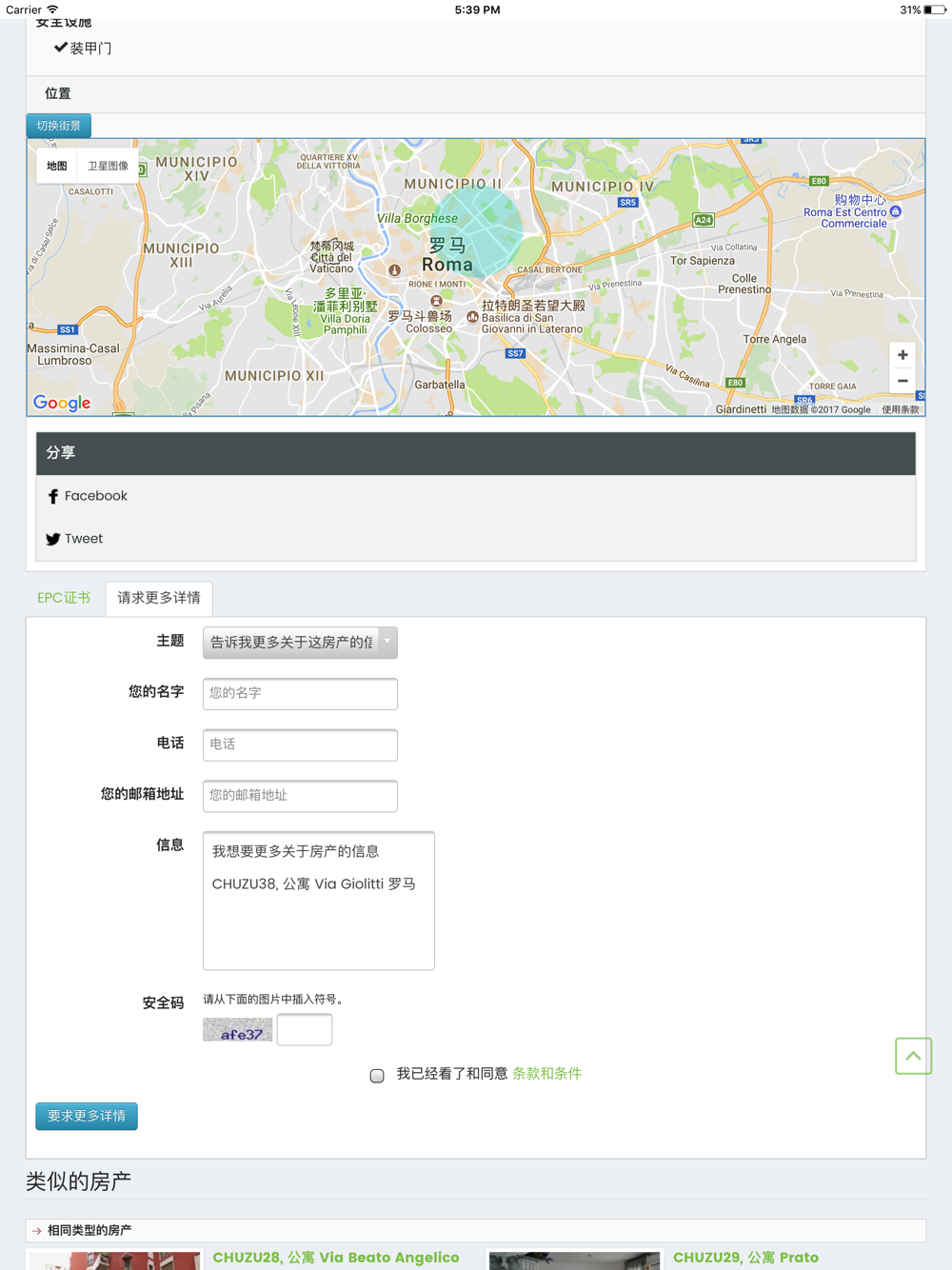The width and height of the screenshot is (952, 1270).
Task: Tap the Garbatella map label
Action: (x=440, y=385)
